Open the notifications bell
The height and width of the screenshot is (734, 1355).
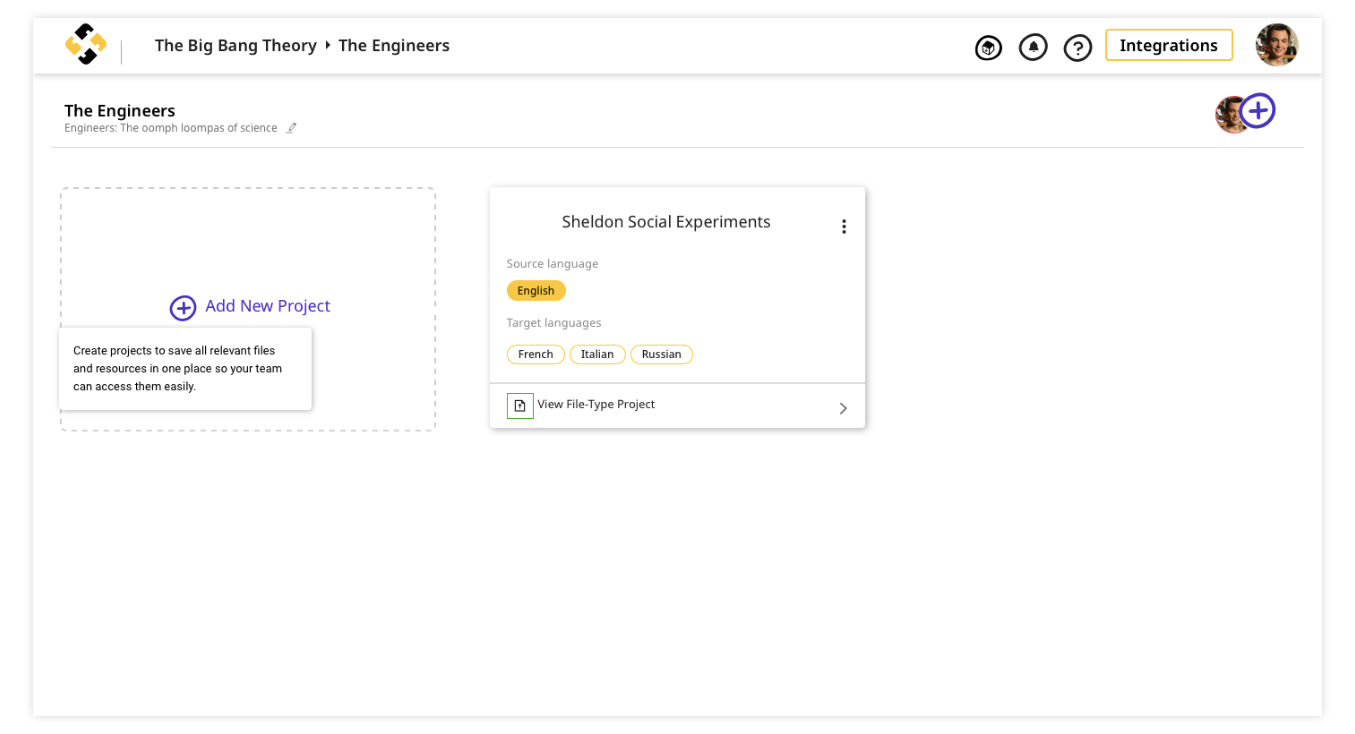point(1033,47)
